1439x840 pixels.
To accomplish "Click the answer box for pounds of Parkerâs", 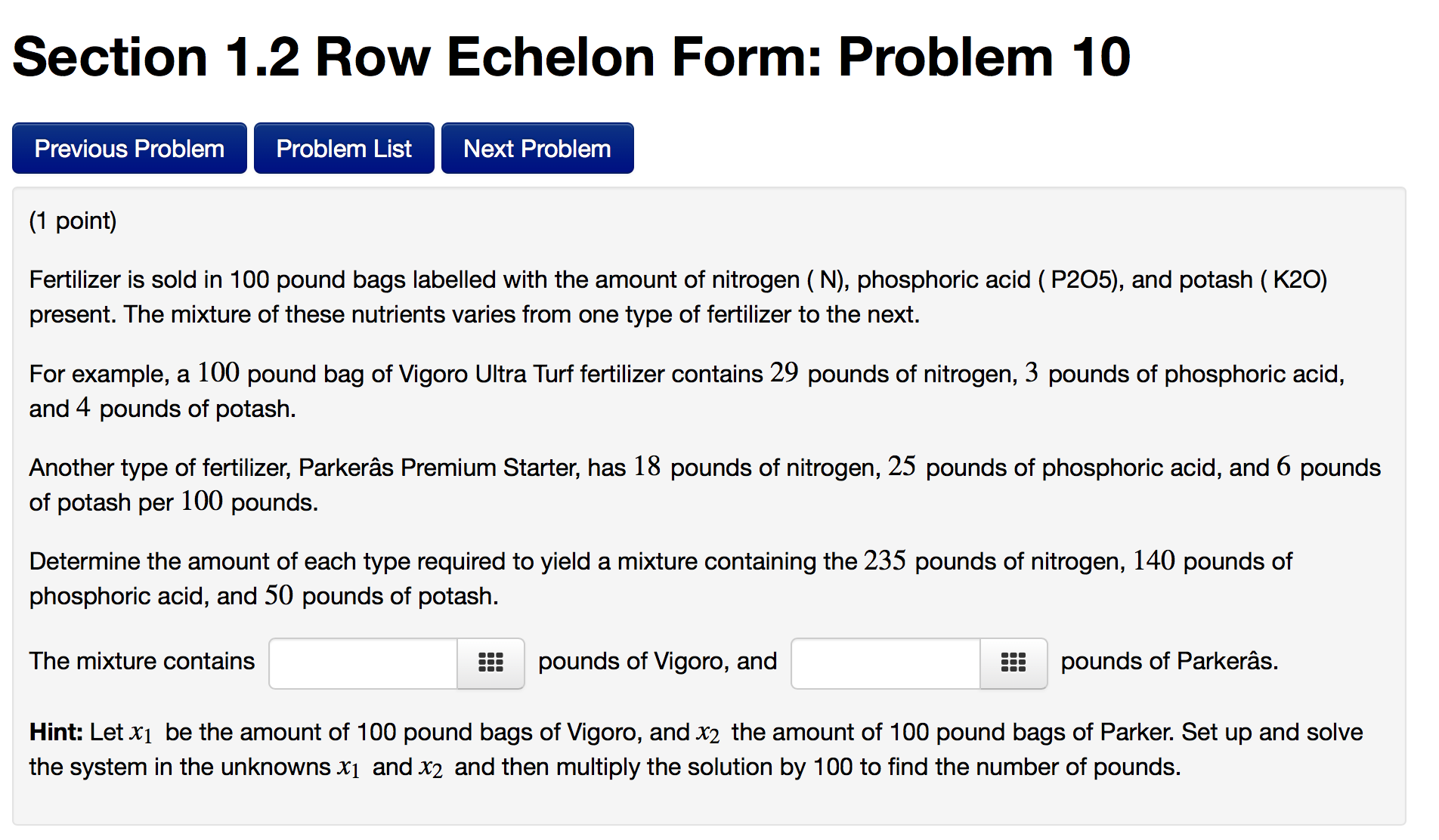I will tap(884, 662).
